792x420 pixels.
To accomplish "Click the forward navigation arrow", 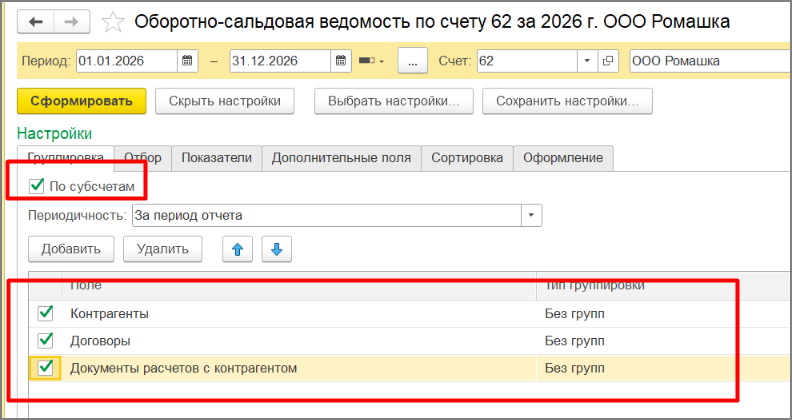I will click(x=71, y=21).
